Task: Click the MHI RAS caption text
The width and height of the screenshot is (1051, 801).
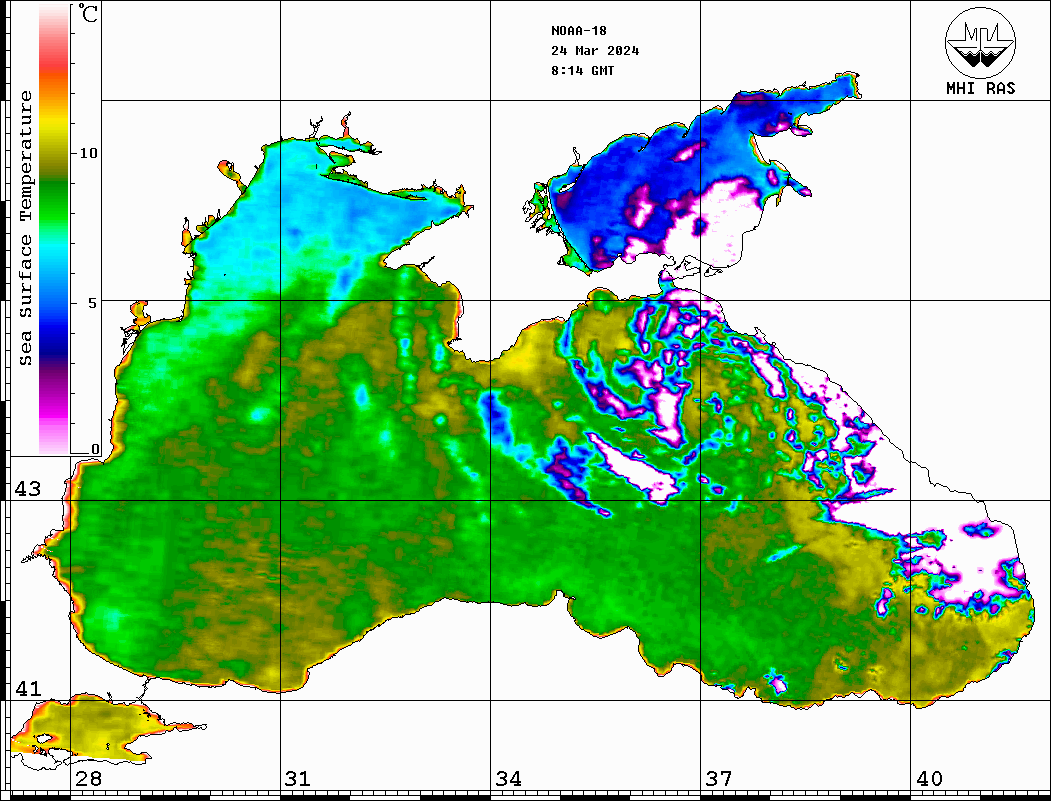Action: [x=980, y=88]
